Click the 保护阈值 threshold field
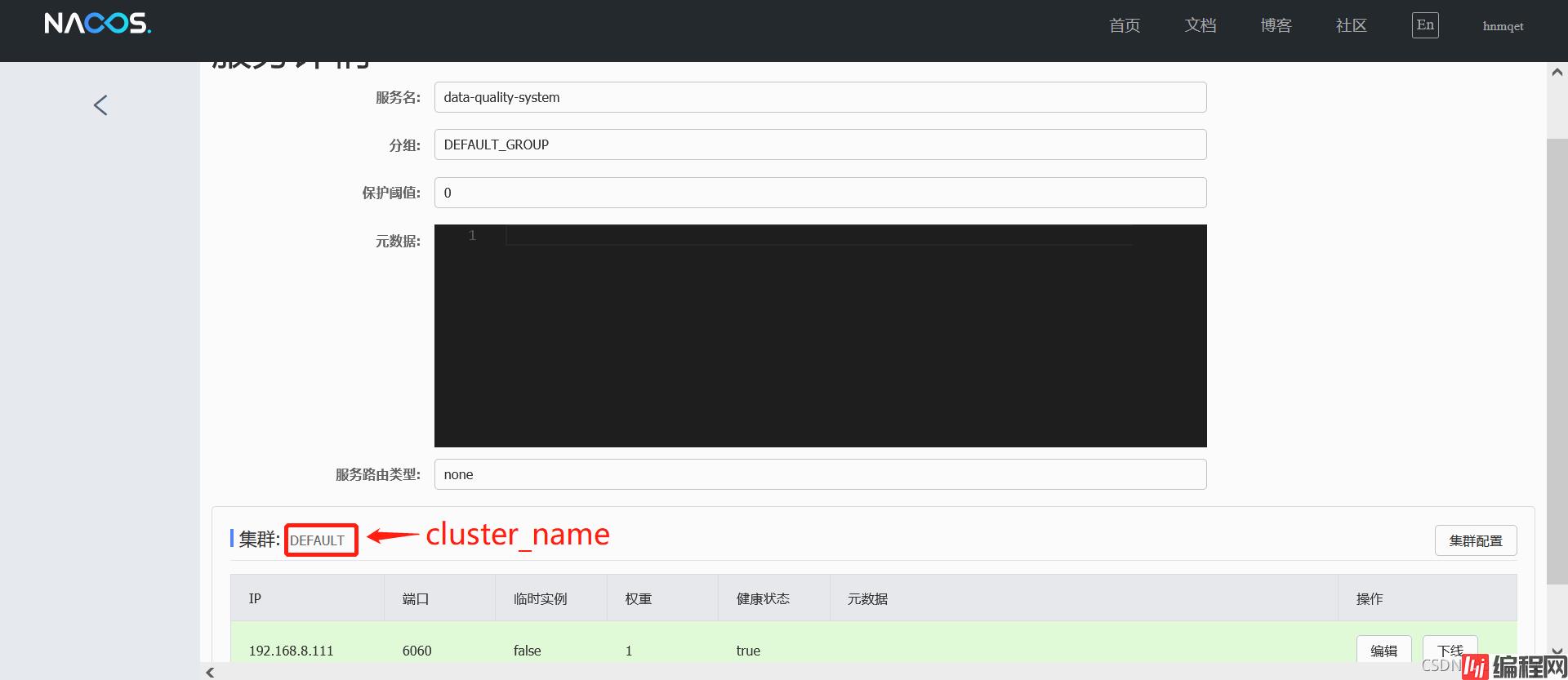This screenshot has height=680, width=1568. click(820, 193)
